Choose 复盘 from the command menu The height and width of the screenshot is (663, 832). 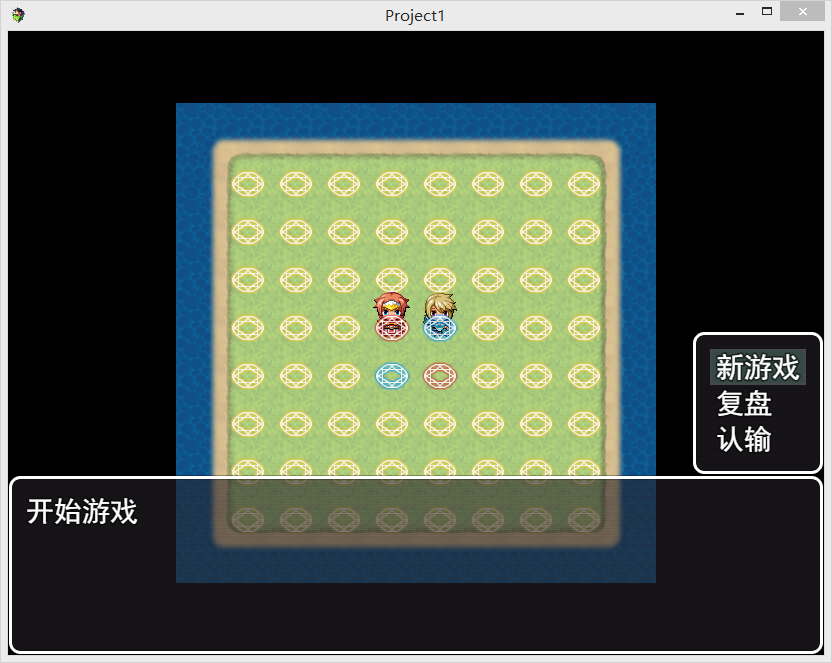[743, 403]
